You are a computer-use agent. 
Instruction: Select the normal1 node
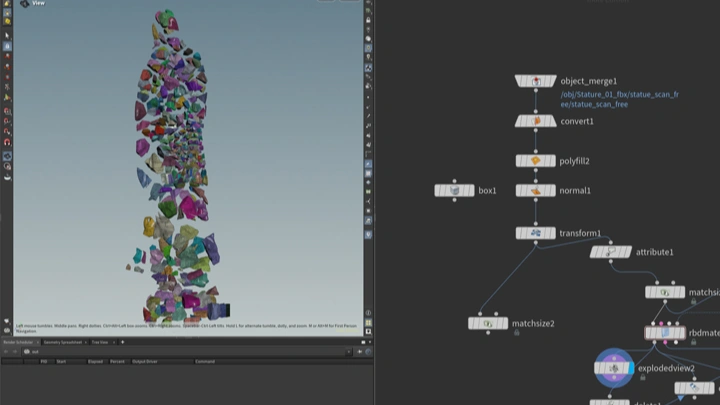point(535,191)
